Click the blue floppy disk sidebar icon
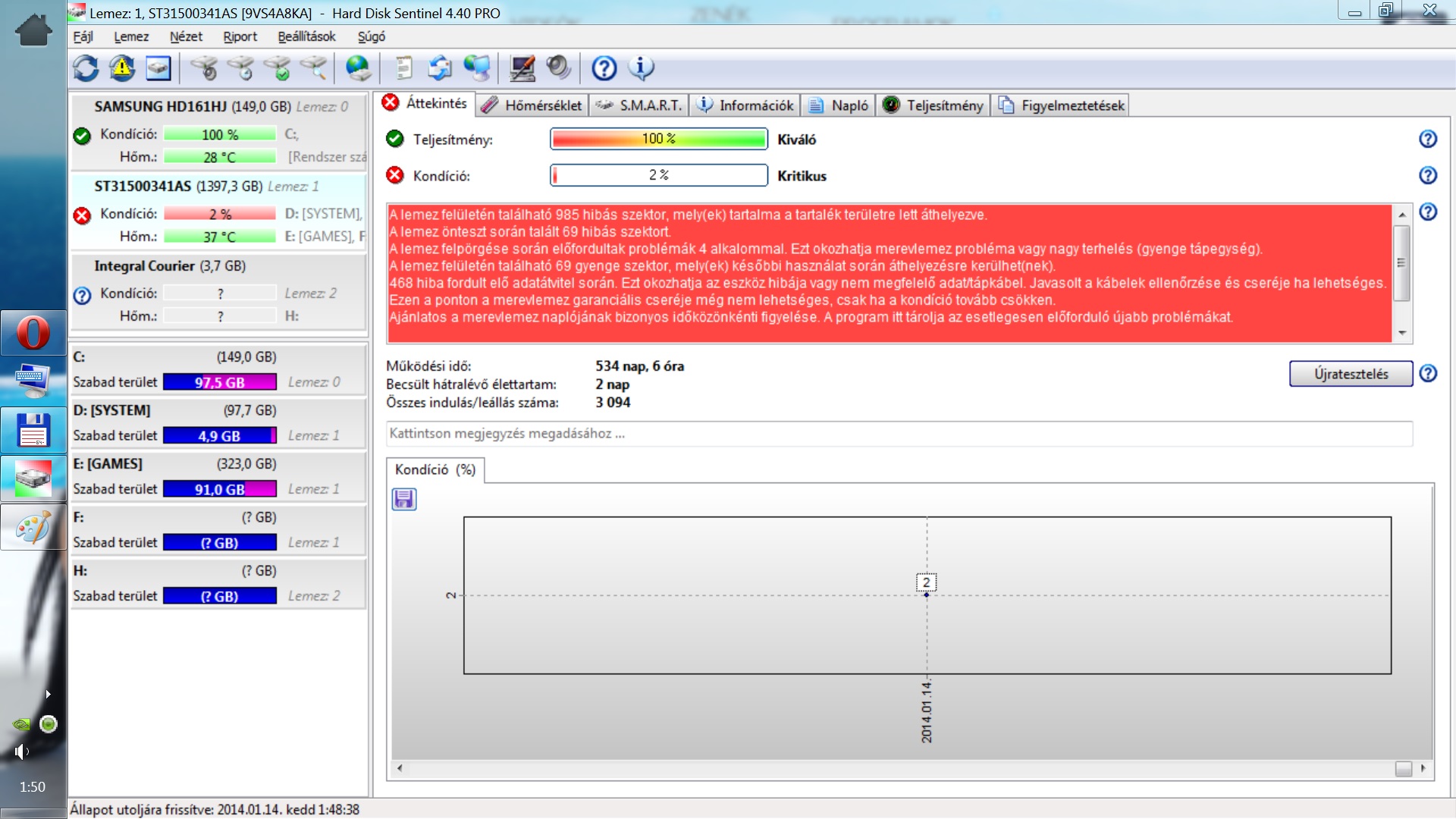Viewport: 1456px width, 819px height. (x=33, y=429)
